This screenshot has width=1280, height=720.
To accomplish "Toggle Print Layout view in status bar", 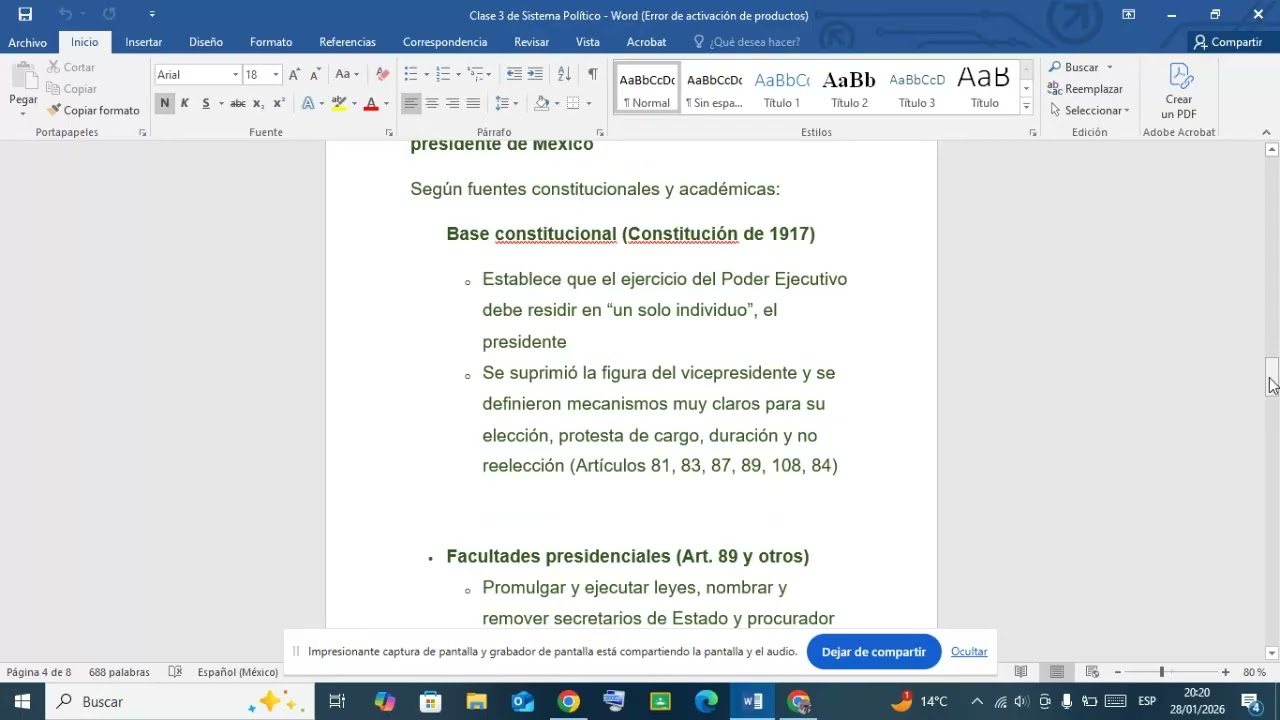I will 1057,672.
